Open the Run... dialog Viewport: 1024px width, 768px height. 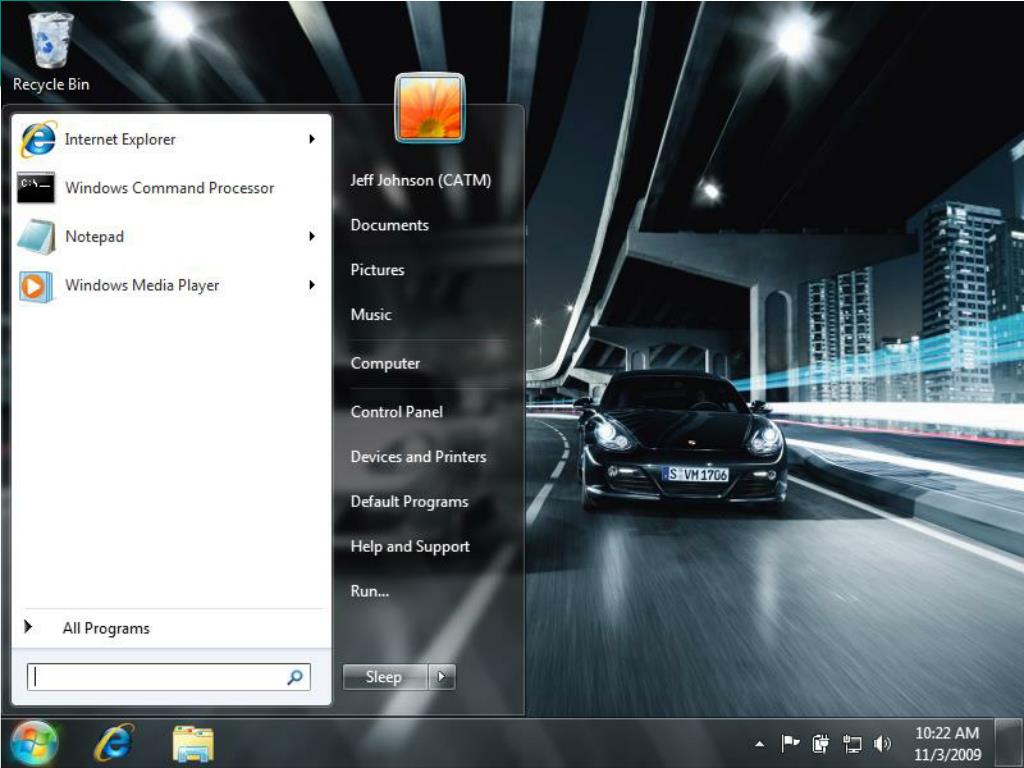point(370,591)
